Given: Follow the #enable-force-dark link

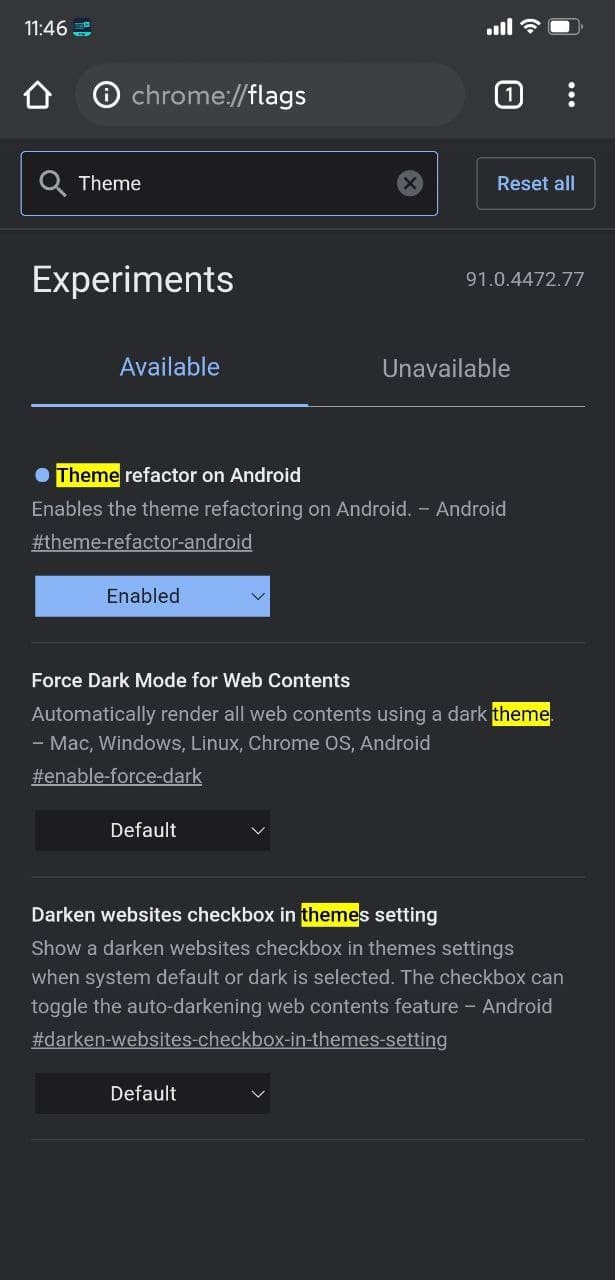Looking at the screenshot, I should tap(117, 776).
